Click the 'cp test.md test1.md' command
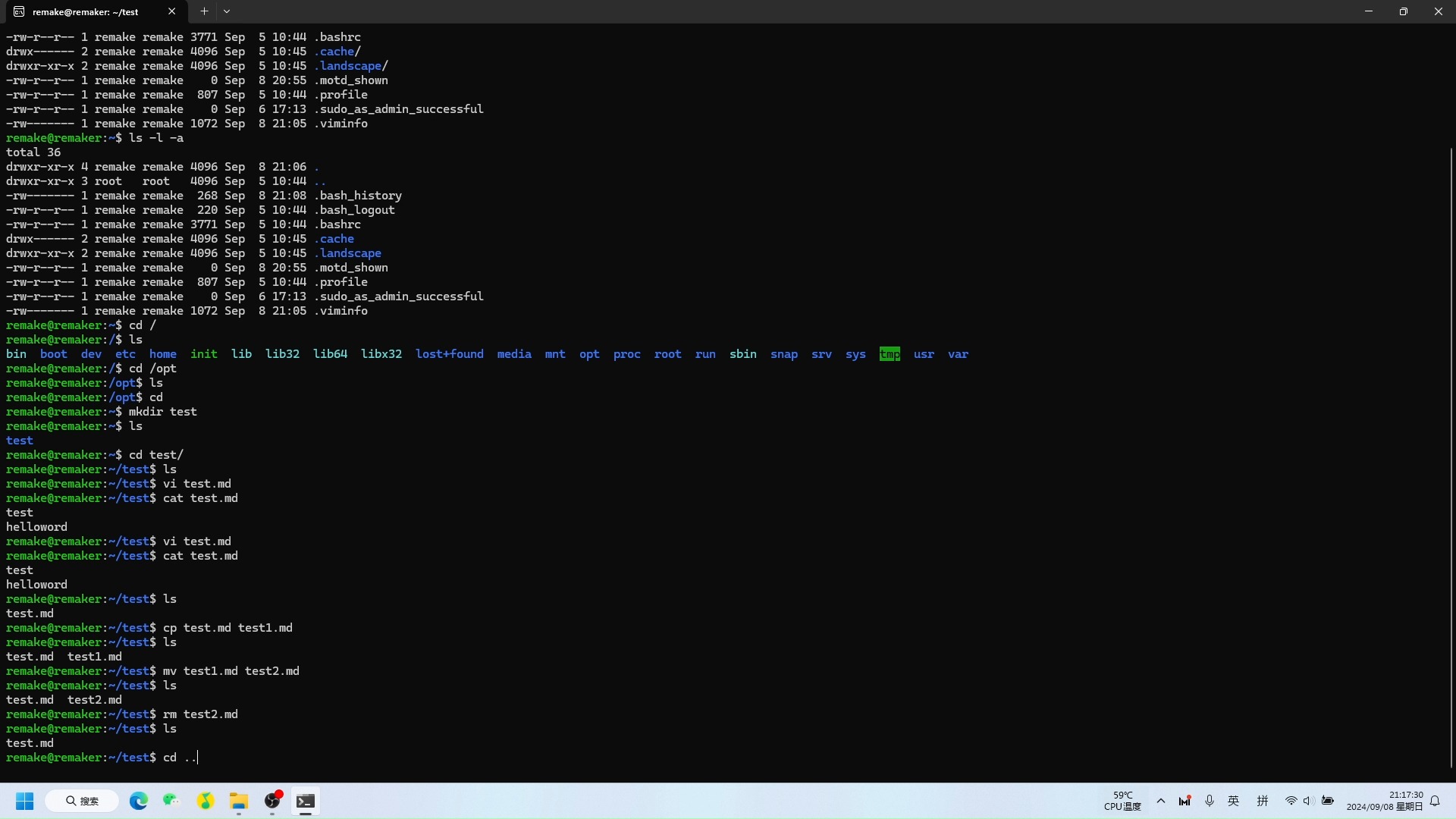Image resolution: width=1456 pixels, height=819 pixels. pos(227,628)
